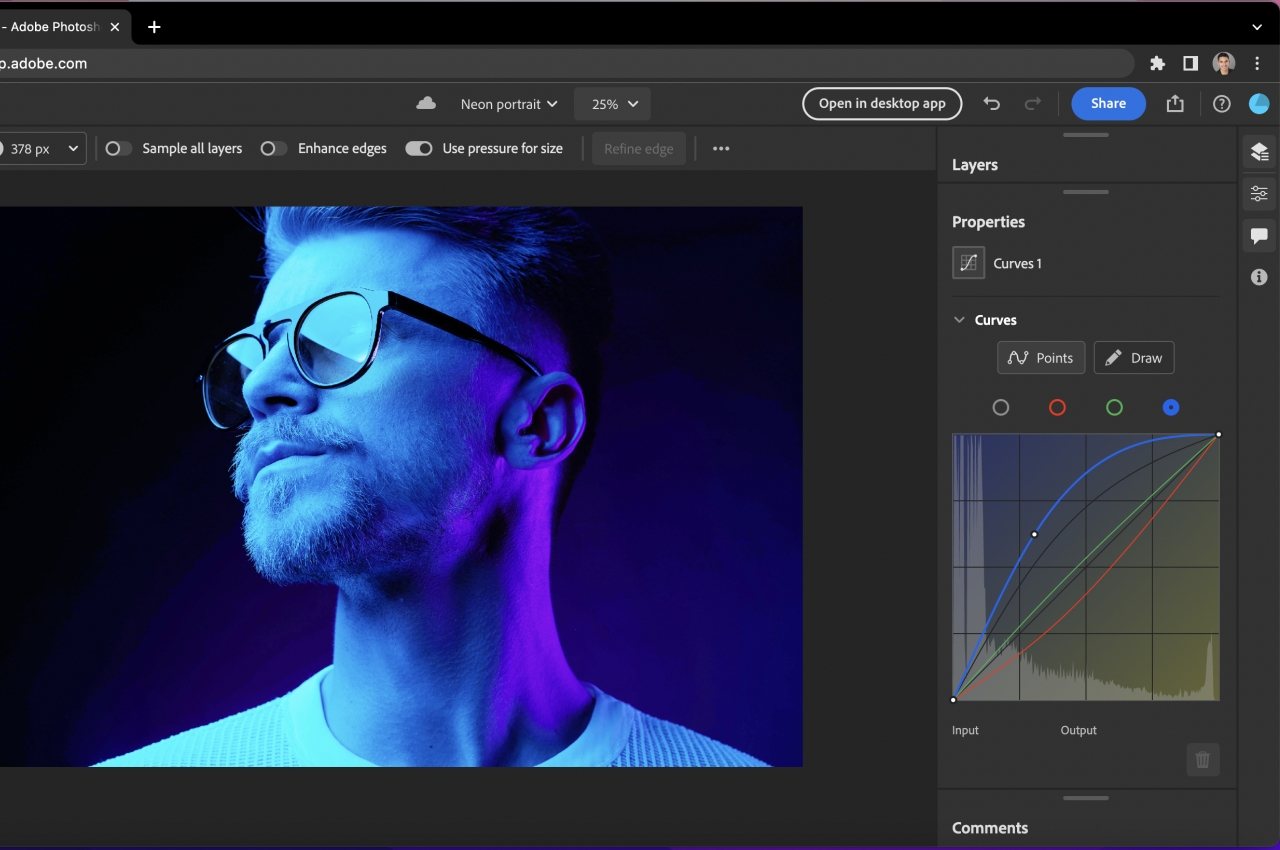This screenshot has width=1280, height=850.
Task: Collapse the Curves section chevron
Action: tap(960, 320)
